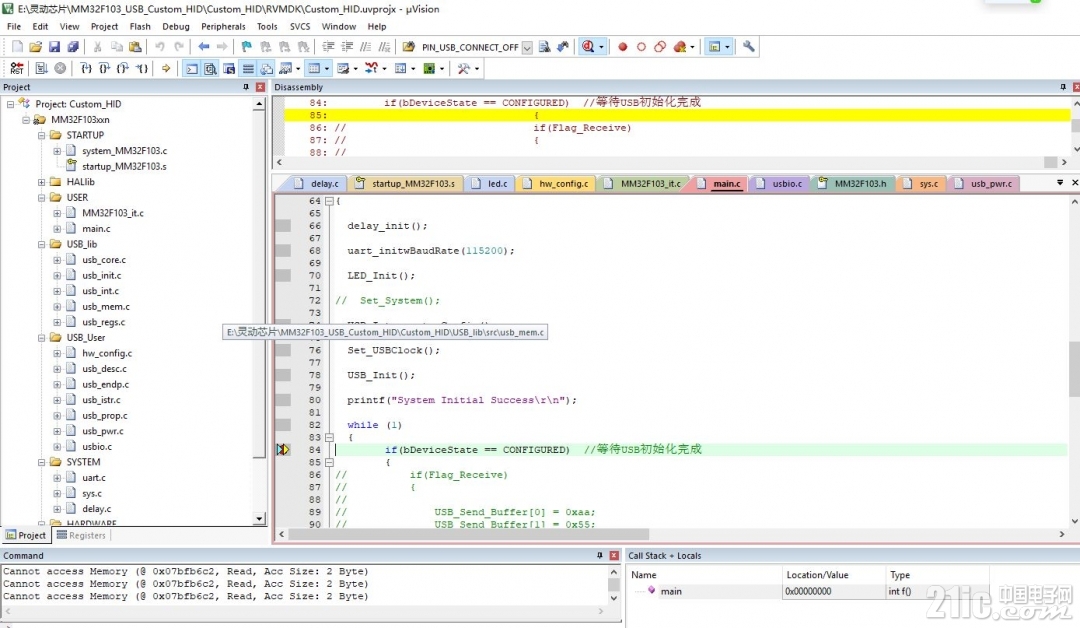This screenshot has height=628, width=1080.
Task: Open the editor tab list dropdown
Action: [1060, 182]
